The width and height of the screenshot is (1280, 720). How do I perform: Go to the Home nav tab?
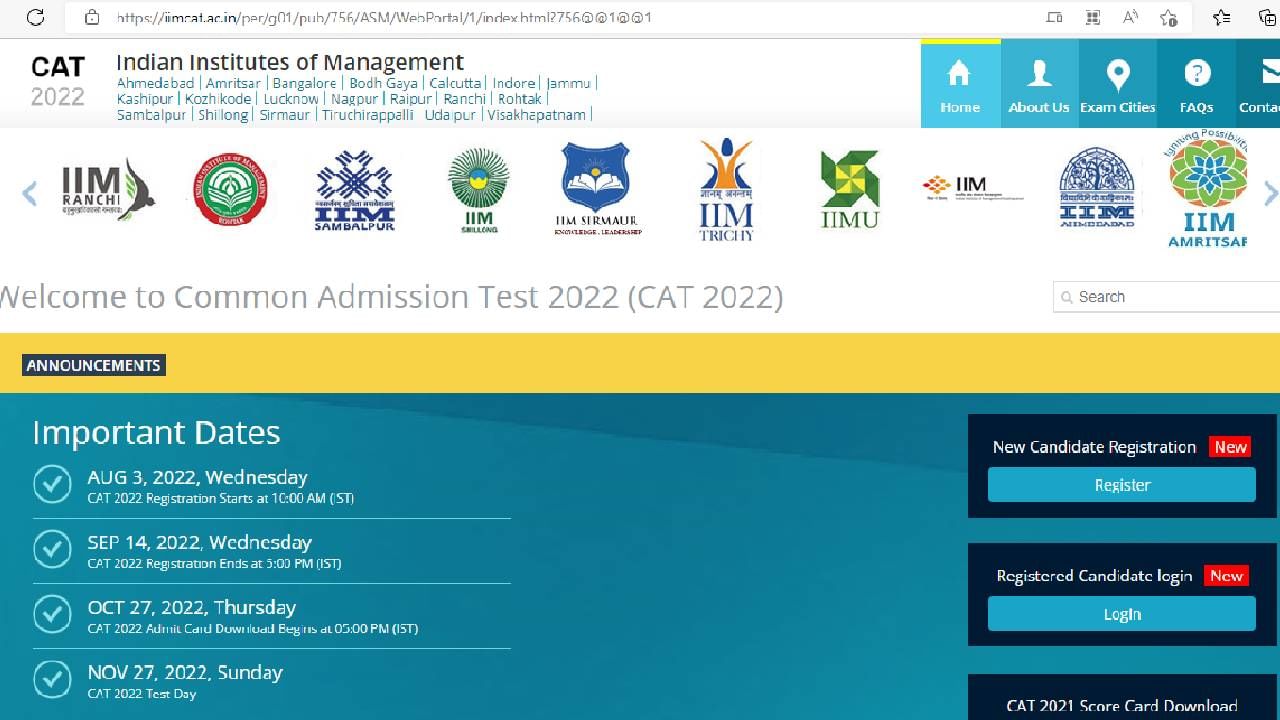pyautogui.click(x=960, y=86)
